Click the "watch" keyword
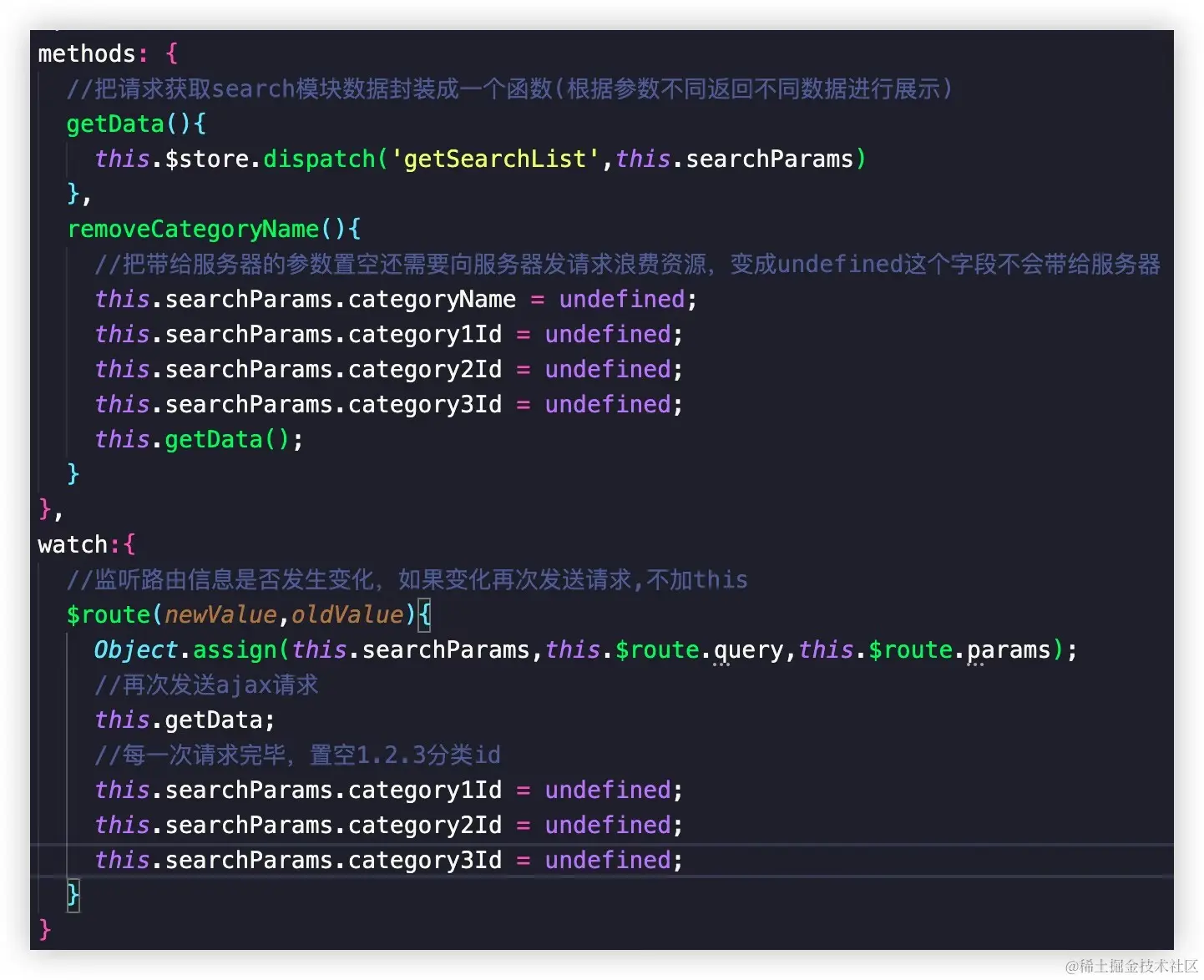1204x980 pixels. point(73,545)
